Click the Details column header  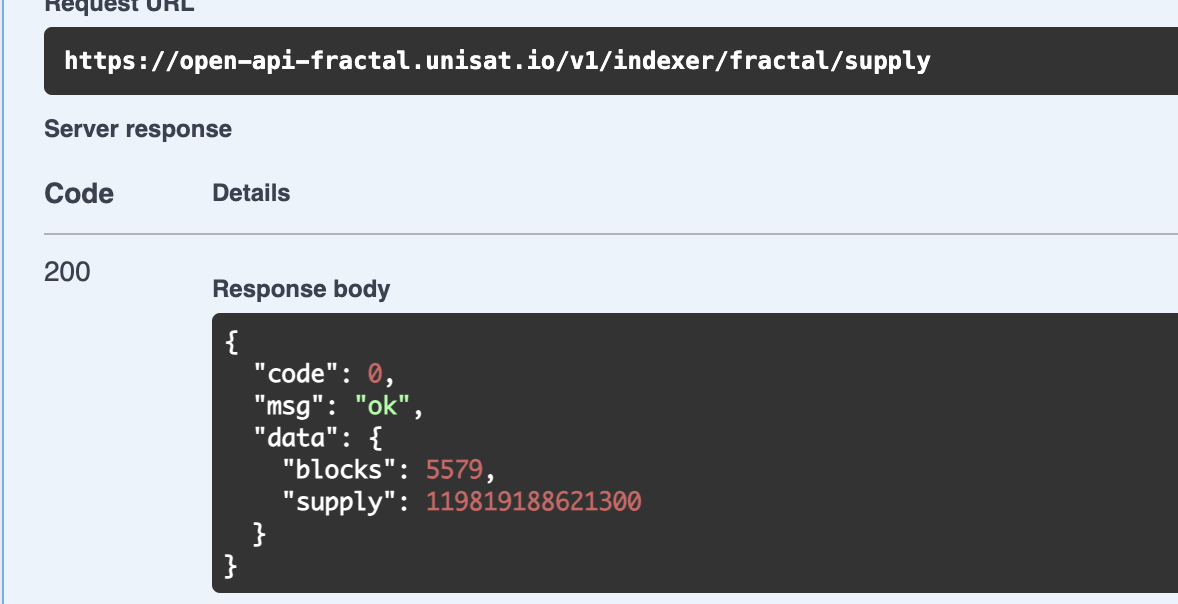point(251,193)
